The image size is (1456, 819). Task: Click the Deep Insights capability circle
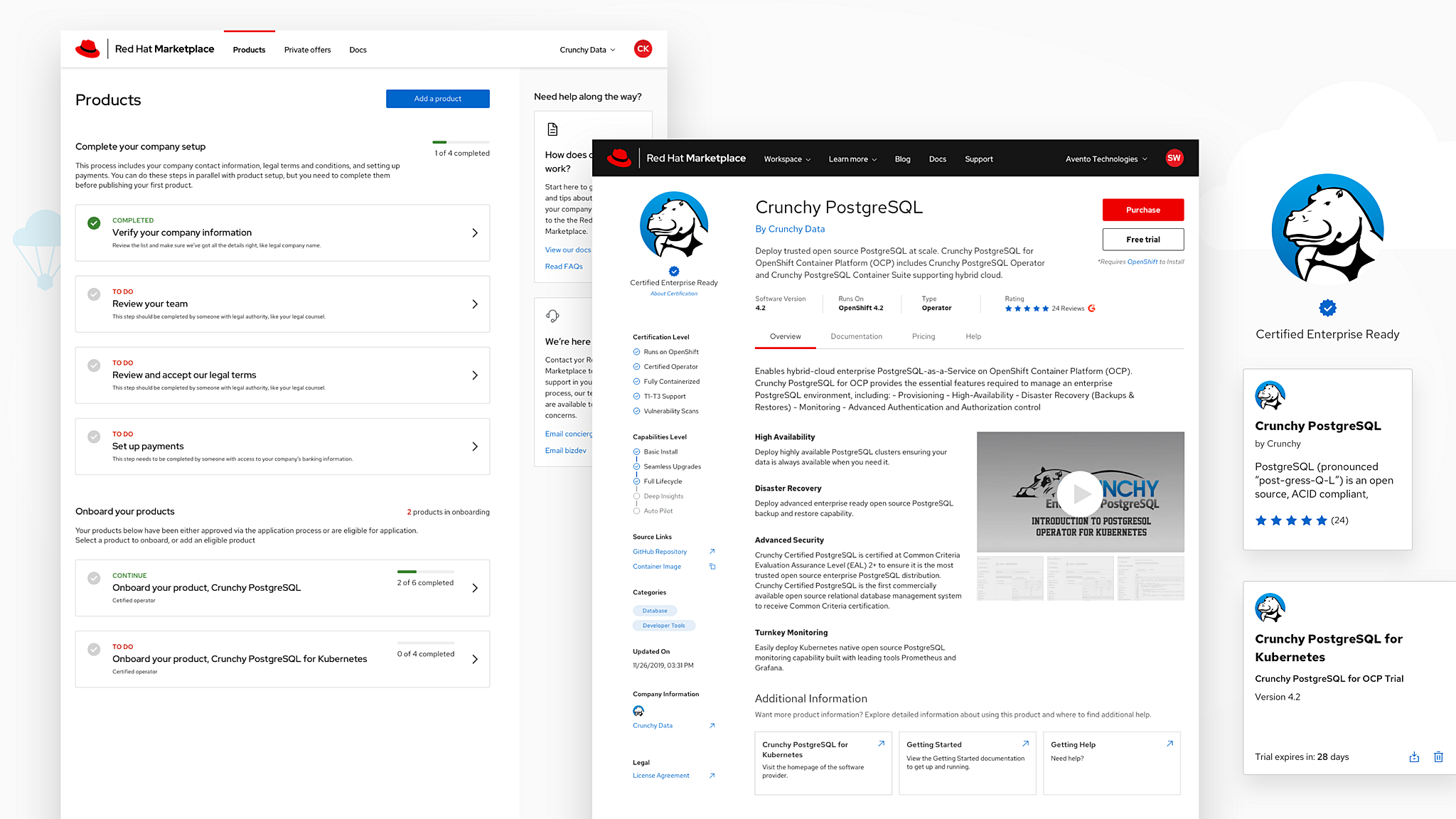click(636, 496)
